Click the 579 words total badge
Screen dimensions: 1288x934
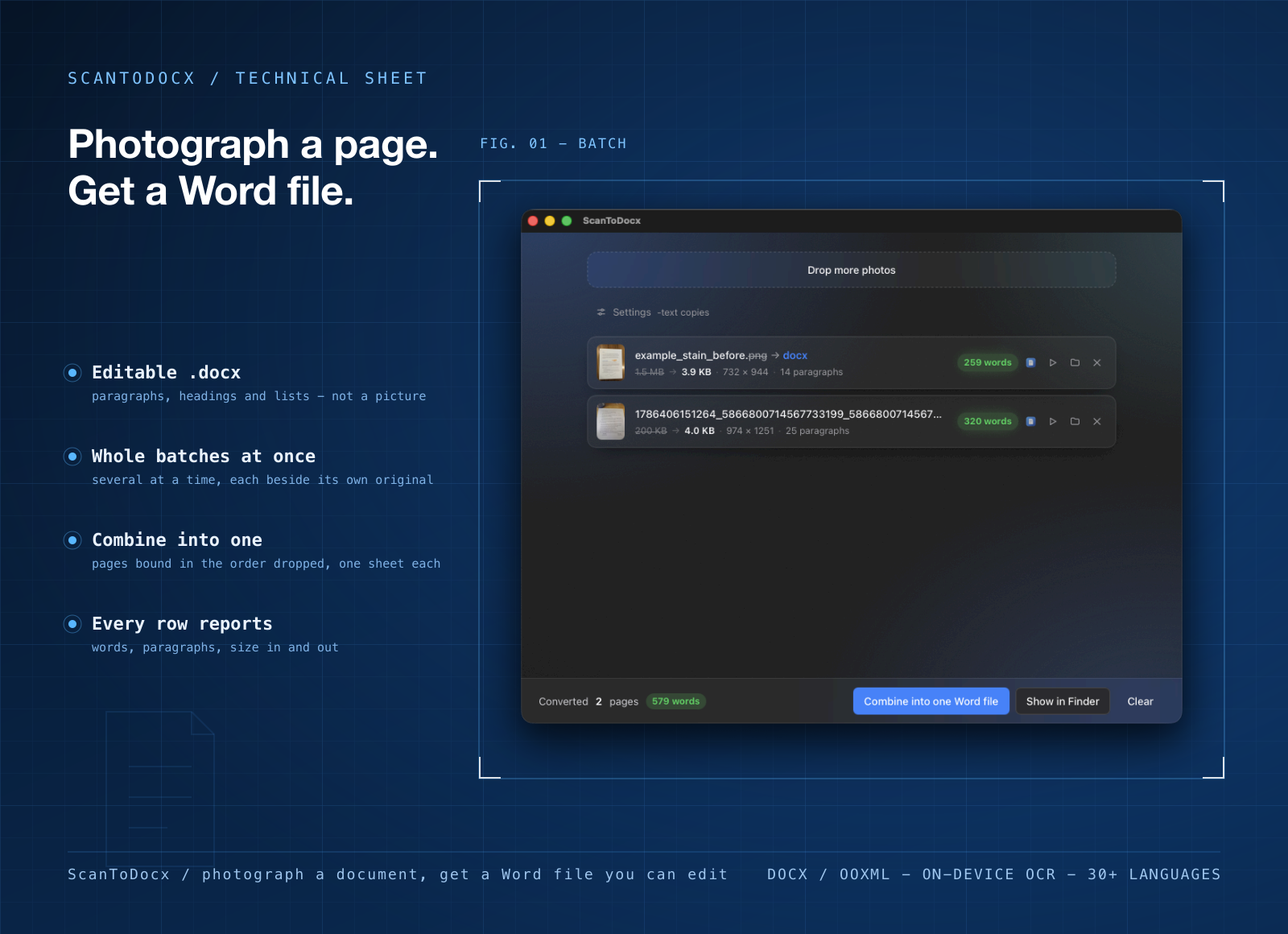pyautogui.click(x=676, y=701)
